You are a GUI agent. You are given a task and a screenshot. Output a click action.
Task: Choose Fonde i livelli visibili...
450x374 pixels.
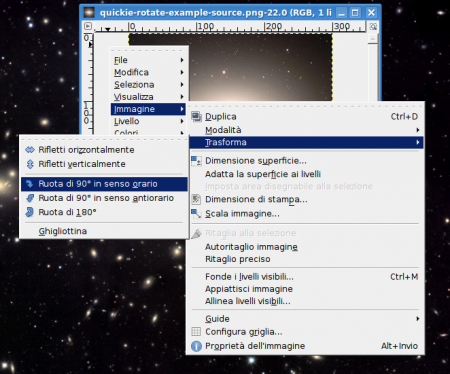pyautogui.click(x=305, y=277)
